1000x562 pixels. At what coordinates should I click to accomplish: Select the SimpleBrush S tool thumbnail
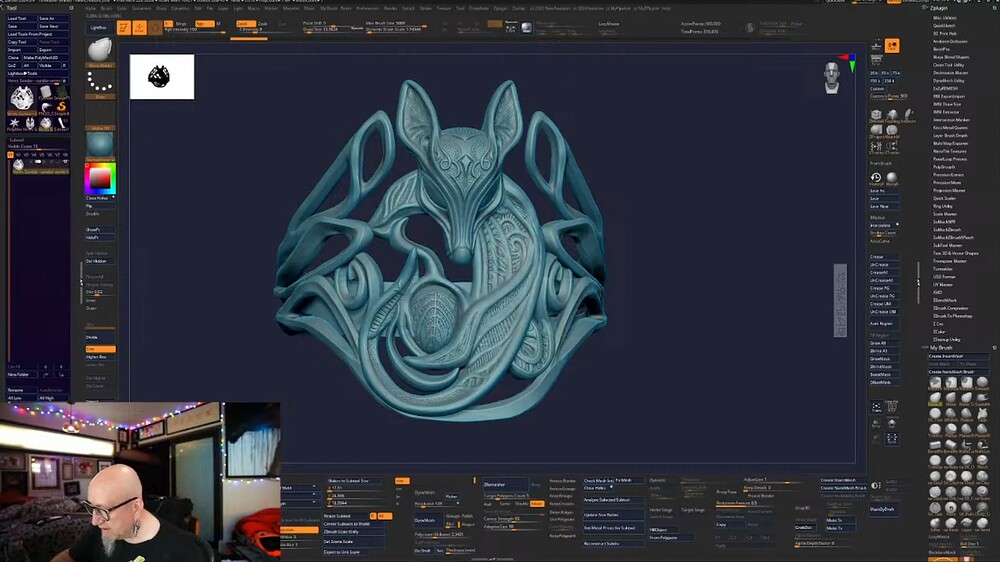click(x=62, y=108)
